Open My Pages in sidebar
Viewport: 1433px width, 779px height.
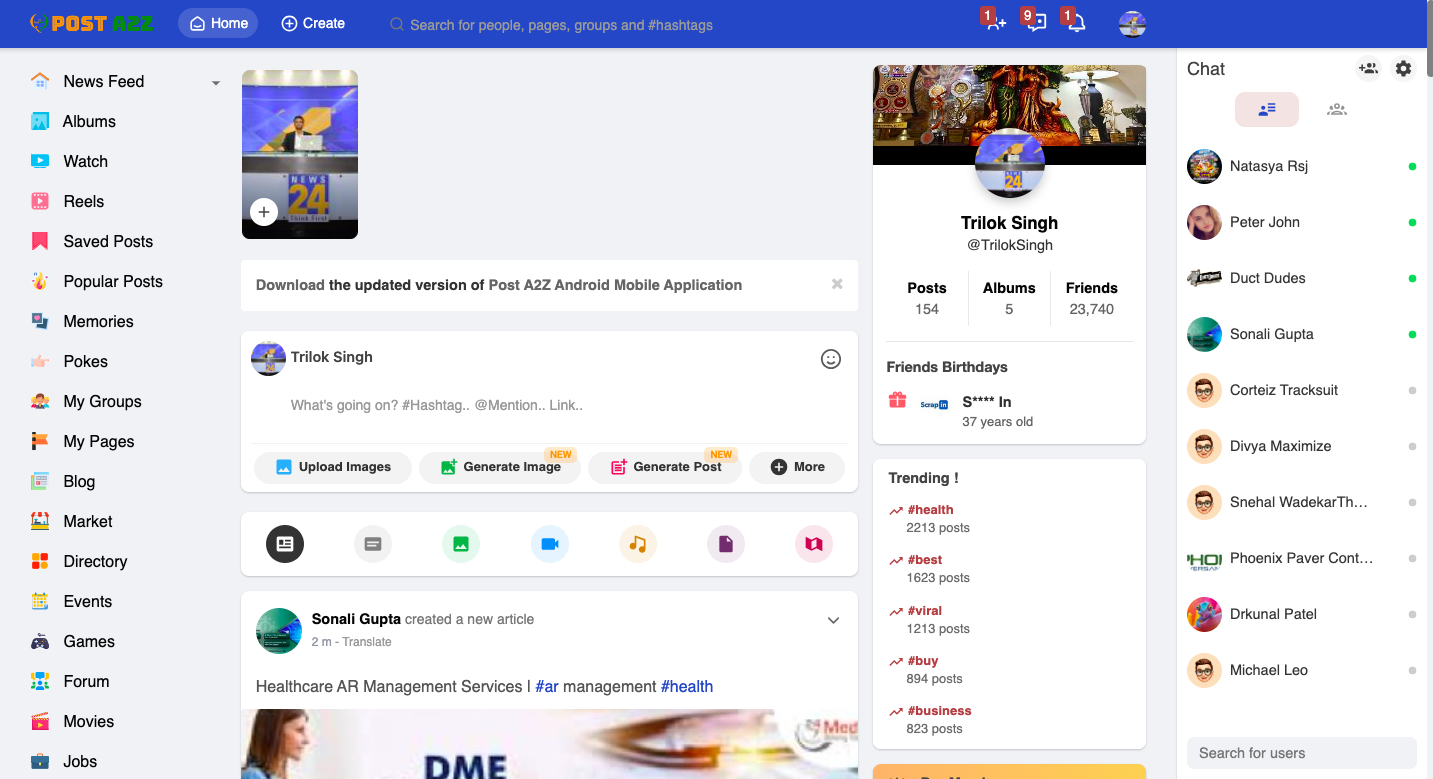click(98, 441)
